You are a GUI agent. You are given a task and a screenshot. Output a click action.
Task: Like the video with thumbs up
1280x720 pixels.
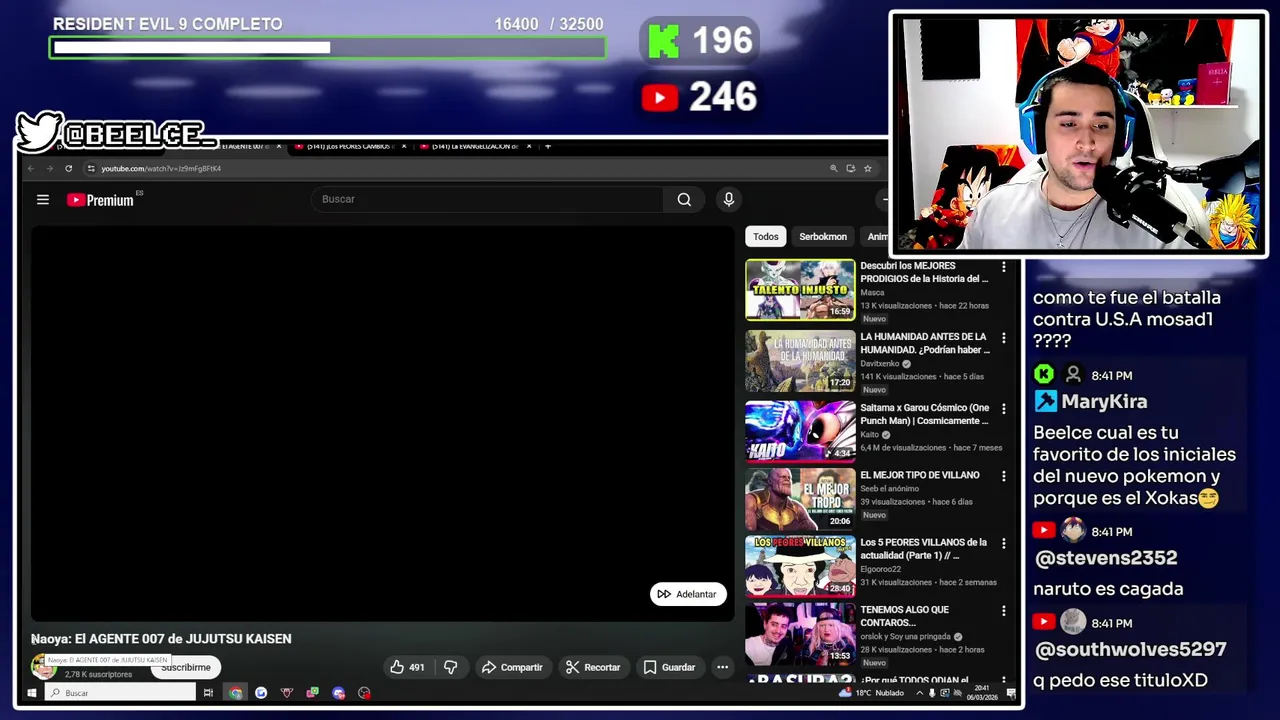tap(408, 667)
